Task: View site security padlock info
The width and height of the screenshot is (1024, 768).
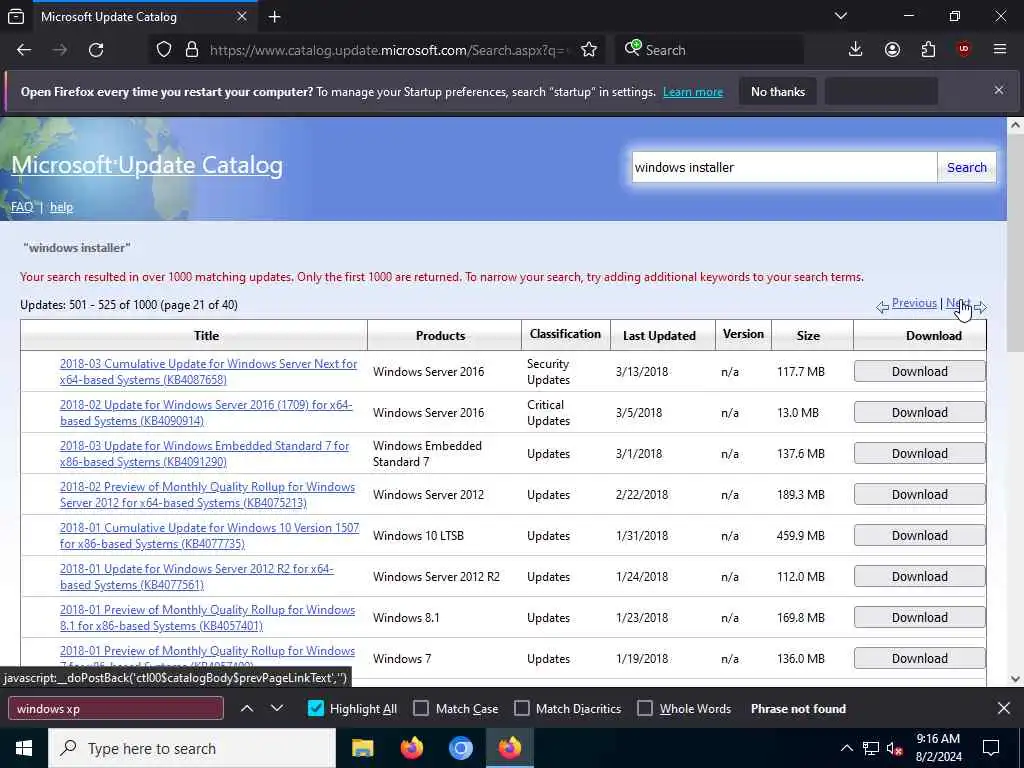Action: tap(191, 50)
